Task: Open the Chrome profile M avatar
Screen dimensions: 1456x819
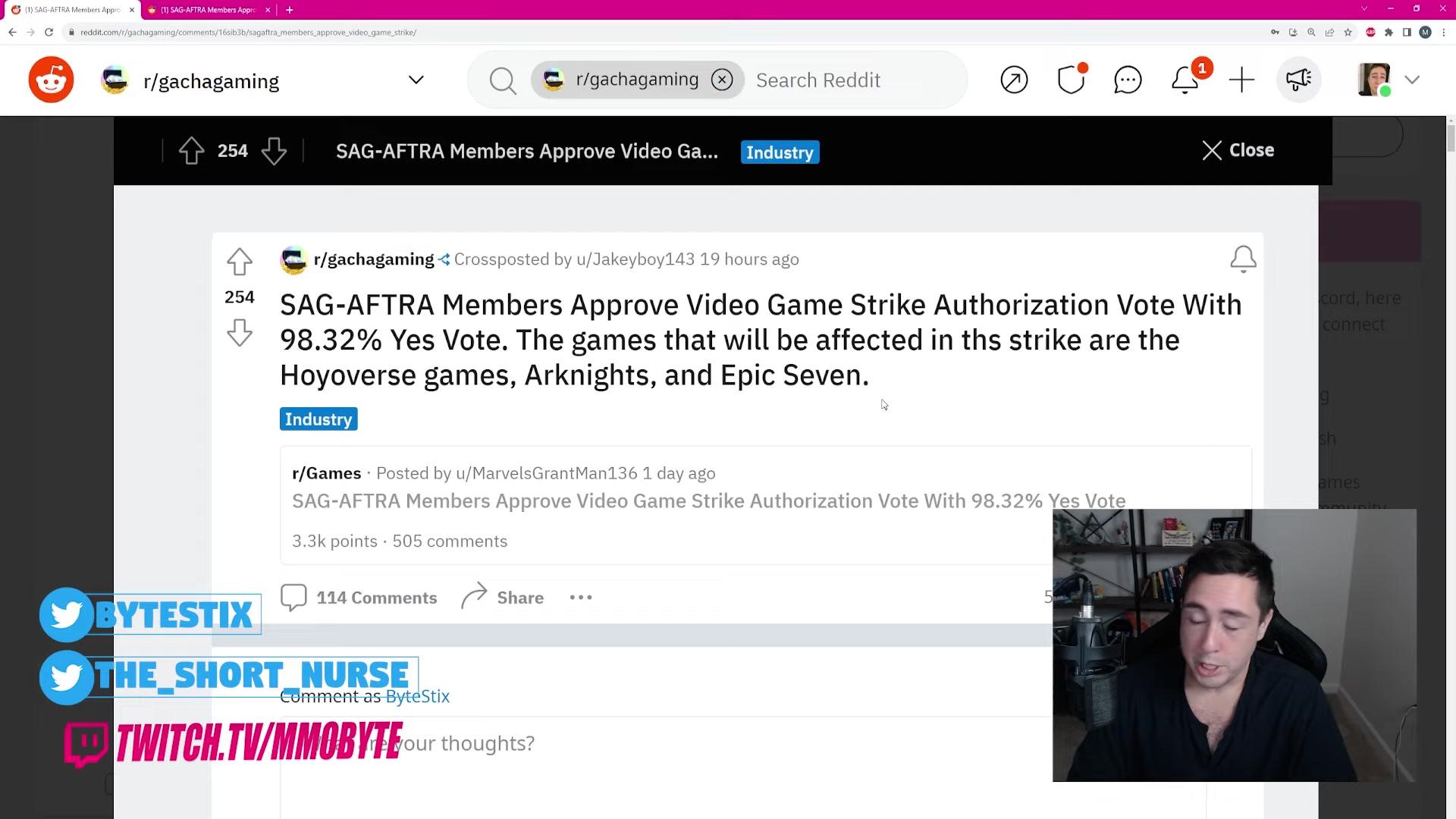Action: point(1425,32)
